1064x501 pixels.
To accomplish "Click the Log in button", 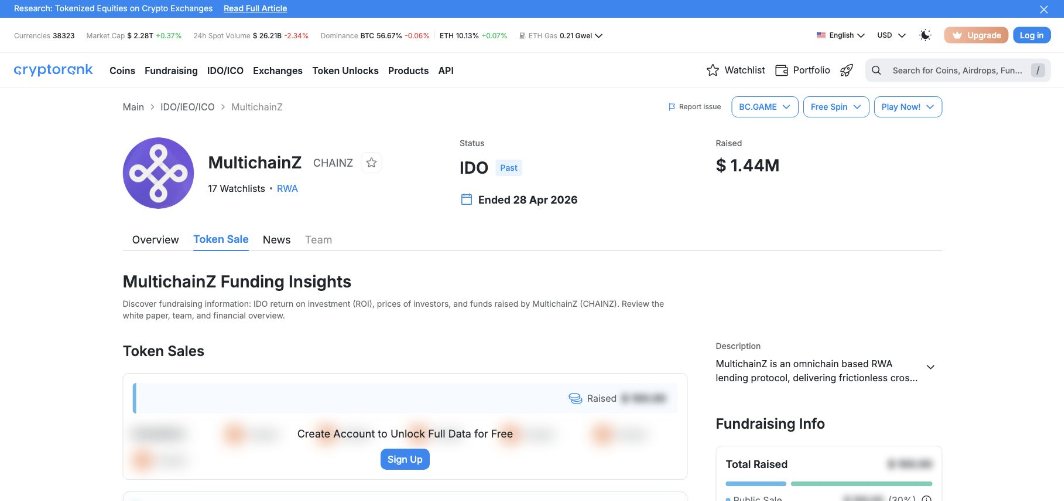I will click(x=1031, y=35).
